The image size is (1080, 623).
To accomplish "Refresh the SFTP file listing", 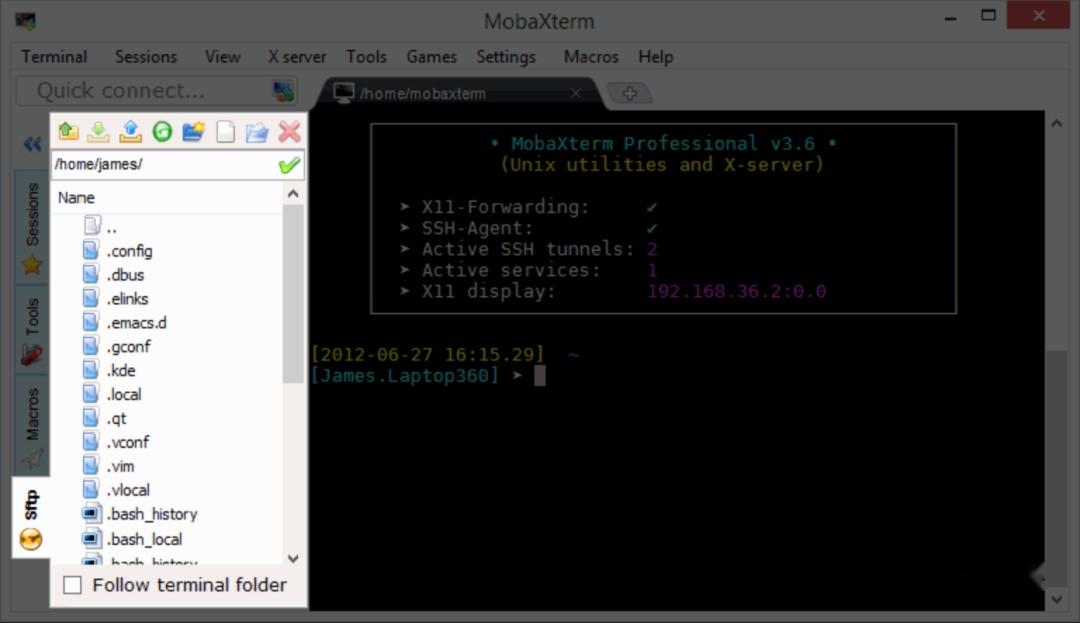I will pyautogui.click(x=163, y=131).
